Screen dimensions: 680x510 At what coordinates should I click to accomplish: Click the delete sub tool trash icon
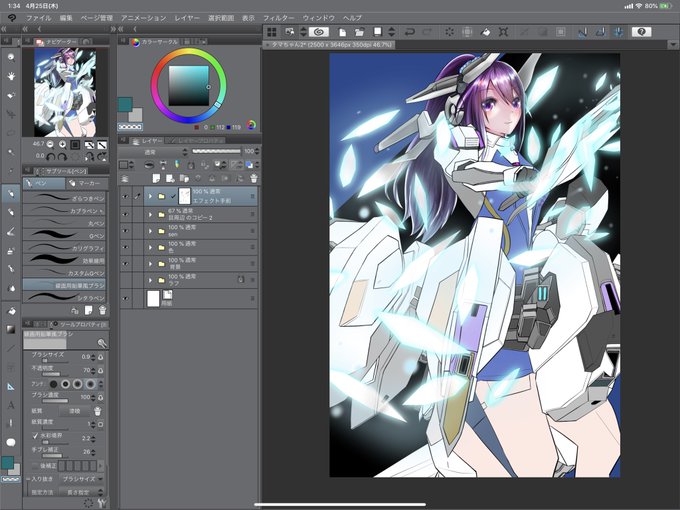[102, 310]
